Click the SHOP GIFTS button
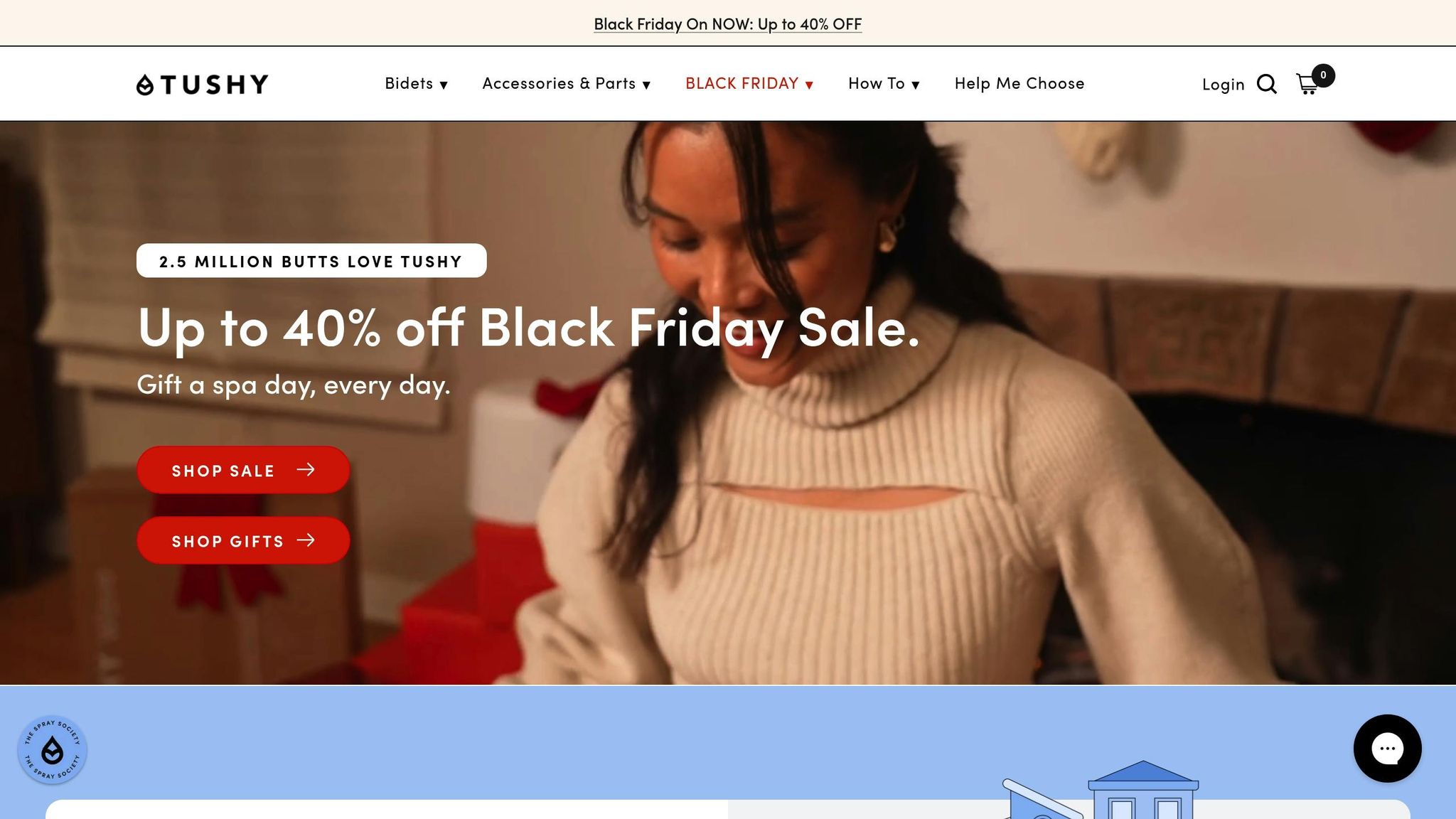The height and width of the screenshot is (819, 1456). click(243, 540)
